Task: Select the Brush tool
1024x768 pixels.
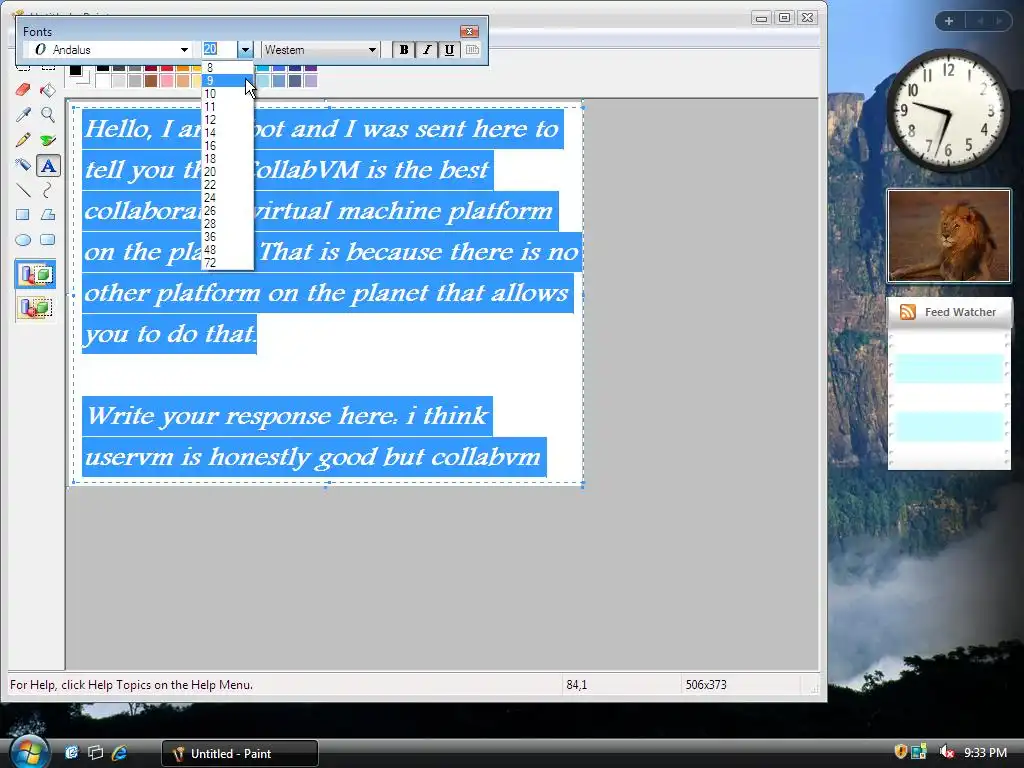Action: click(x=48, y=140)
